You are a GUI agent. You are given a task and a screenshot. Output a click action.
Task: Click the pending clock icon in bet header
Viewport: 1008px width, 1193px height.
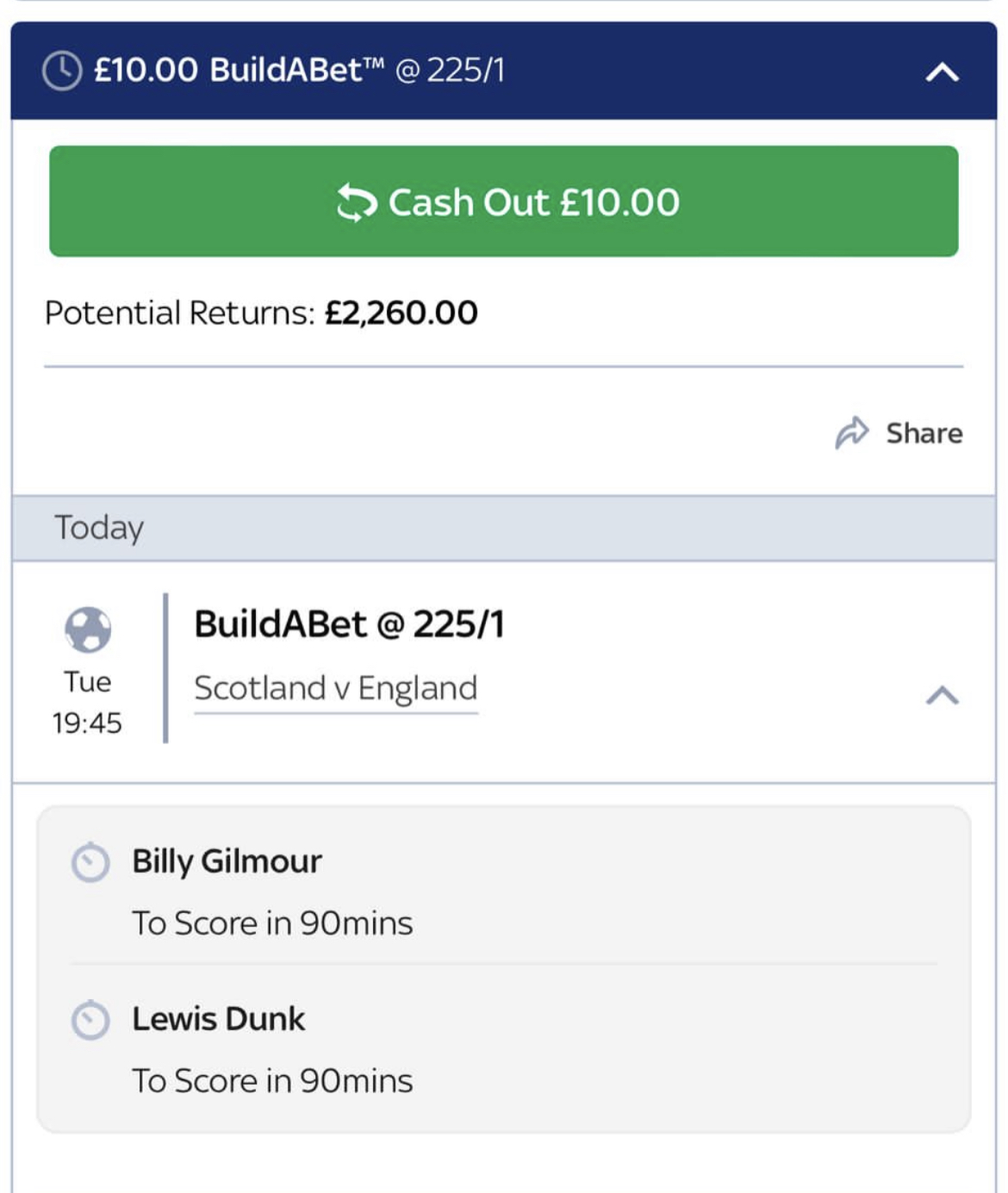[x=62, y=71]
